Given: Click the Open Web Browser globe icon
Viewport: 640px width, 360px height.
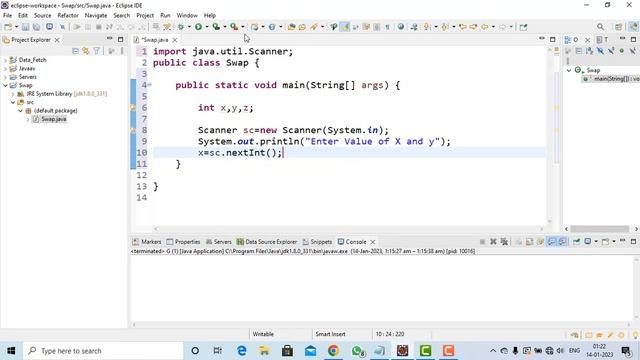Looking at the screenshot, I should click(x=401, y=27).
